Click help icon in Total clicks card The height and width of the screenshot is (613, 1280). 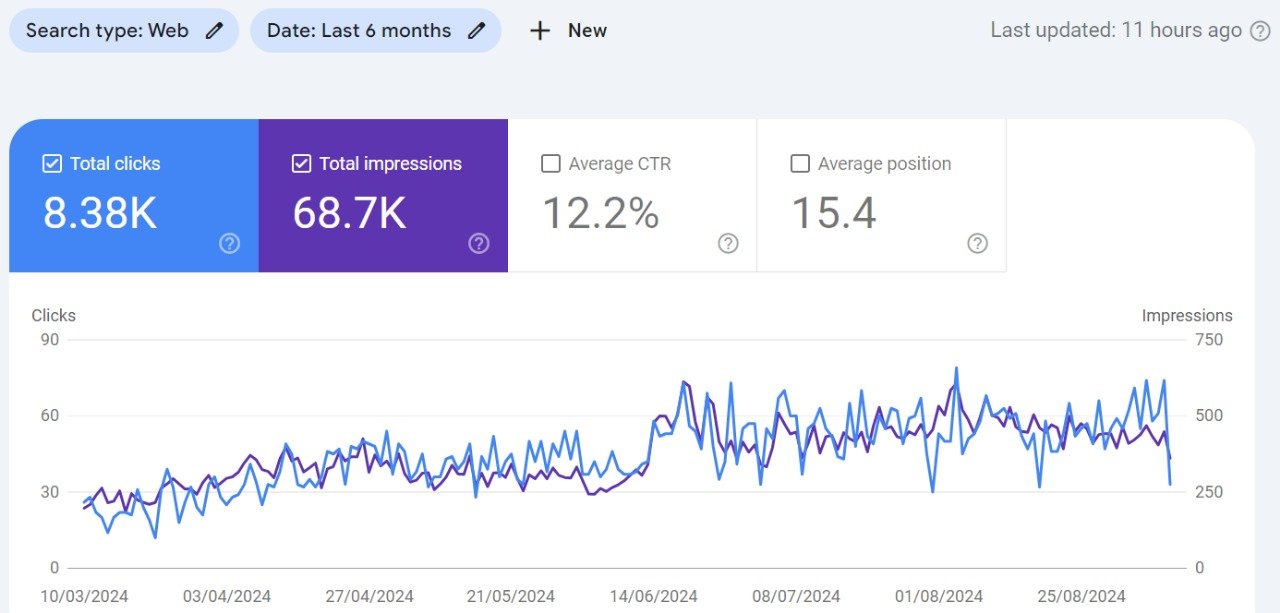tap(230, 243)
